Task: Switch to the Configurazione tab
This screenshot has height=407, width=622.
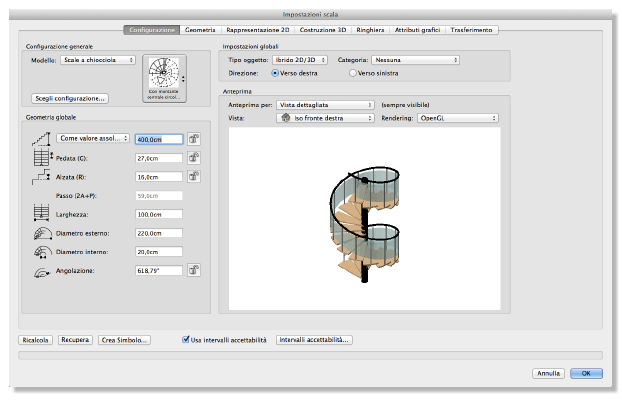Action: (x=152, y=30)
